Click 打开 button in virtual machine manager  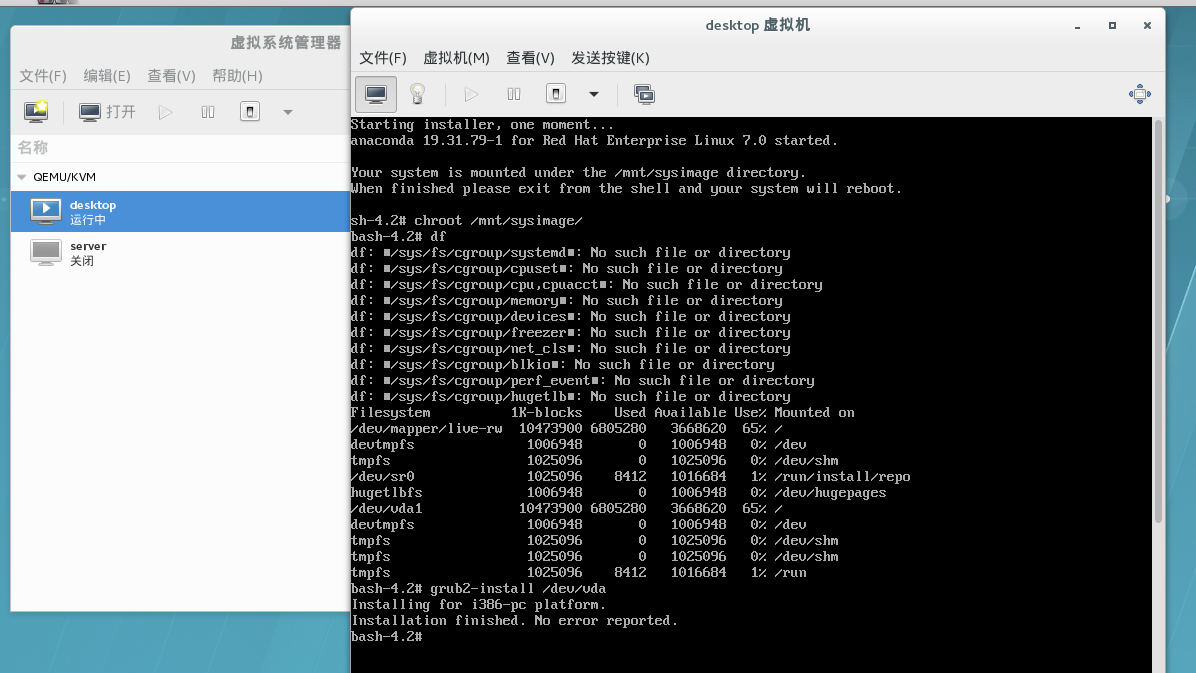107,112
